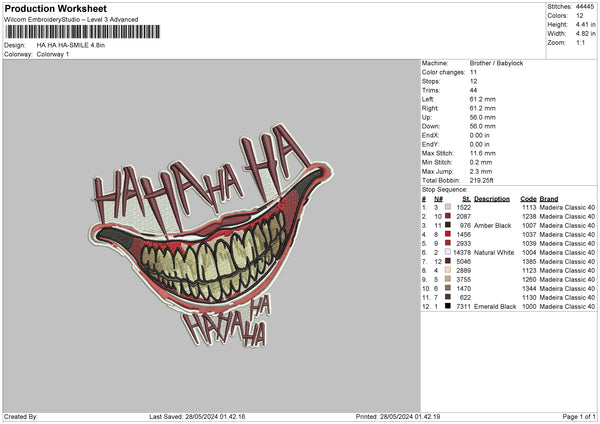Click the cream swatch for code 1123

[x=448, y=270]
